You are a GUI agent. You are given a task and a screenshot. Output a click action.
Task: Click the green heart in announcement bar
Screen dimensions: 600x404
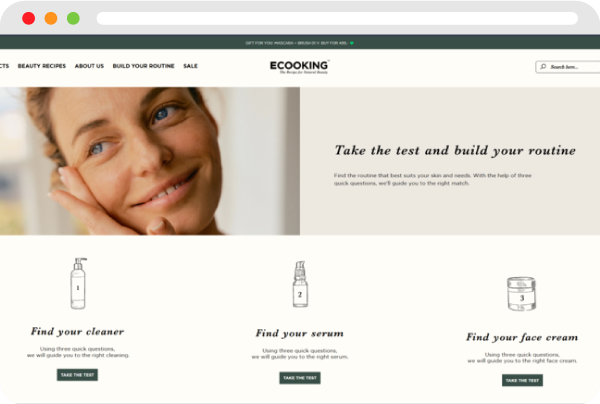(x=352, y=43)
